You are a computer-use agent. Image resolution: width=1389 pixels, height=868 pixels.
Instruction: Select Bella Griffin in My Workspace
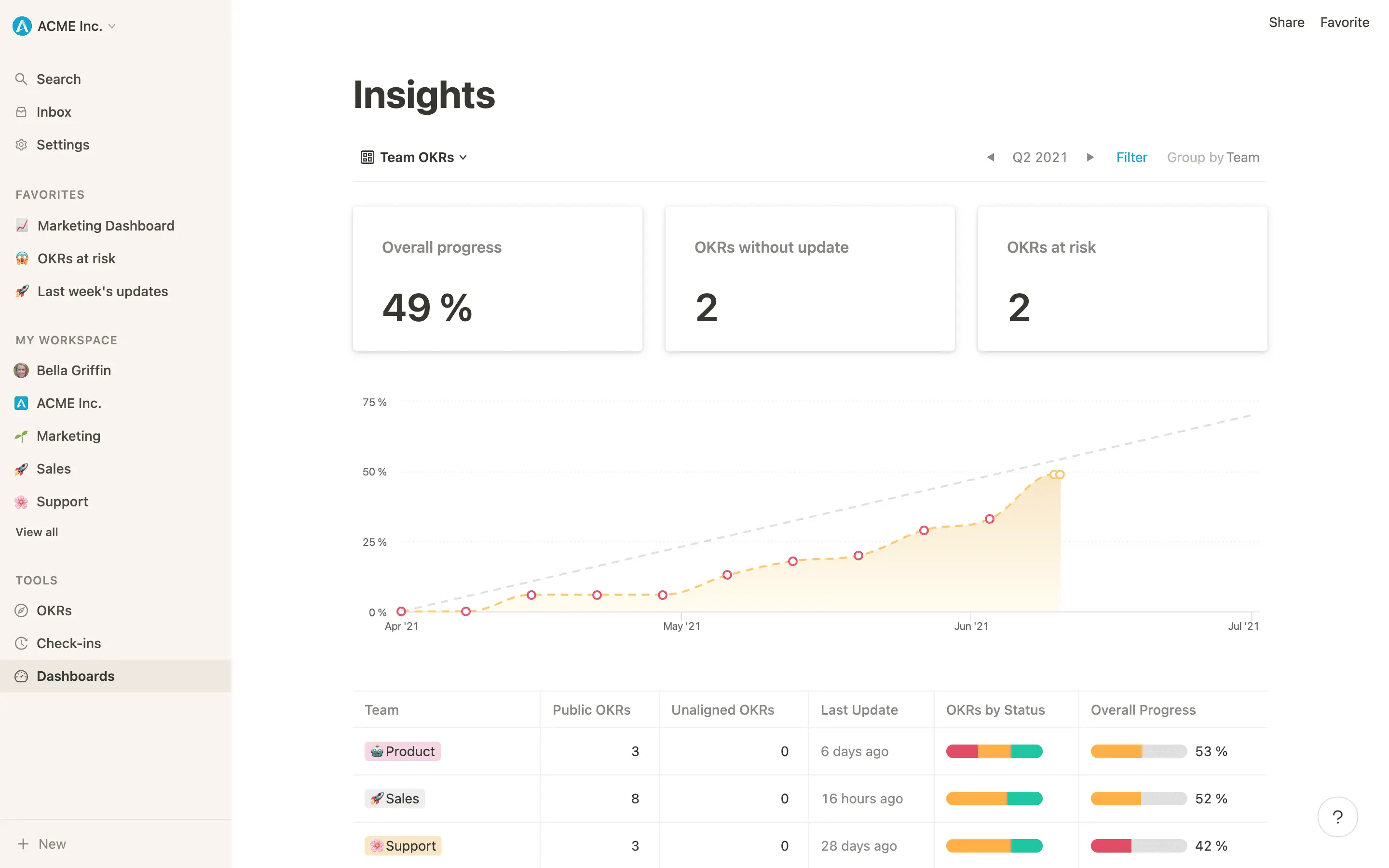[73, 371]
